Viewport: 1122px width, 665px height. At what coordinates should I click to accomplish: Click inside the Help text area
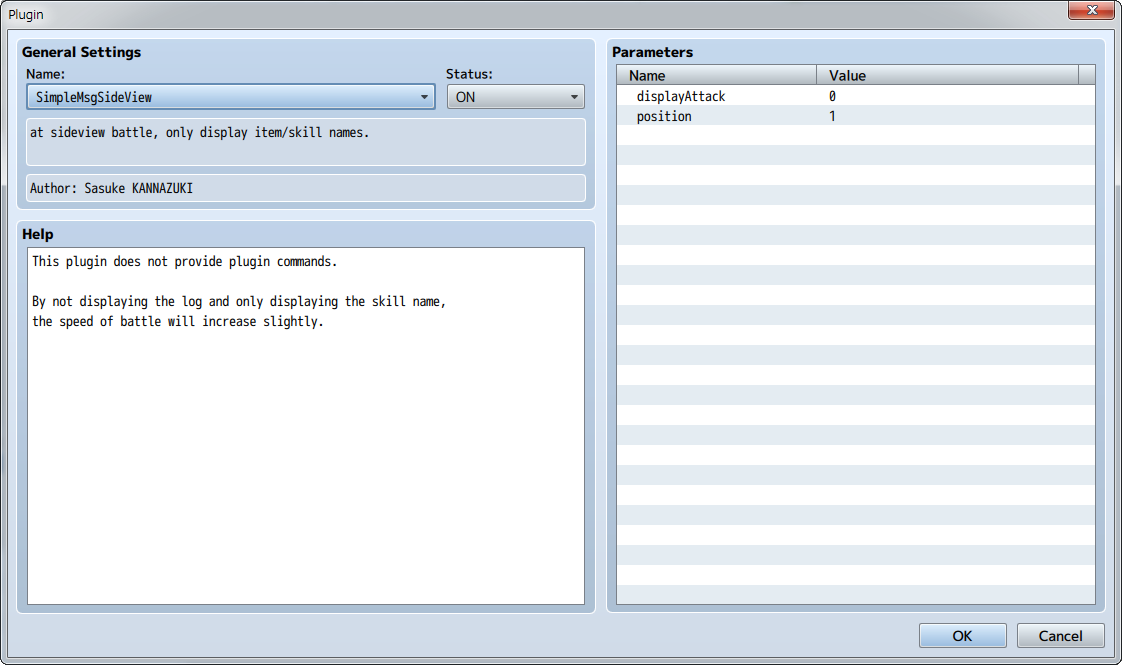[x=306, y=426]
